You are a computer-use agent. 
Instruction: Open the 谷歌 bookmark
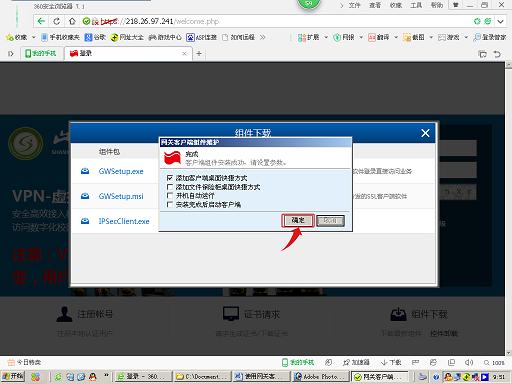[96, 37]
